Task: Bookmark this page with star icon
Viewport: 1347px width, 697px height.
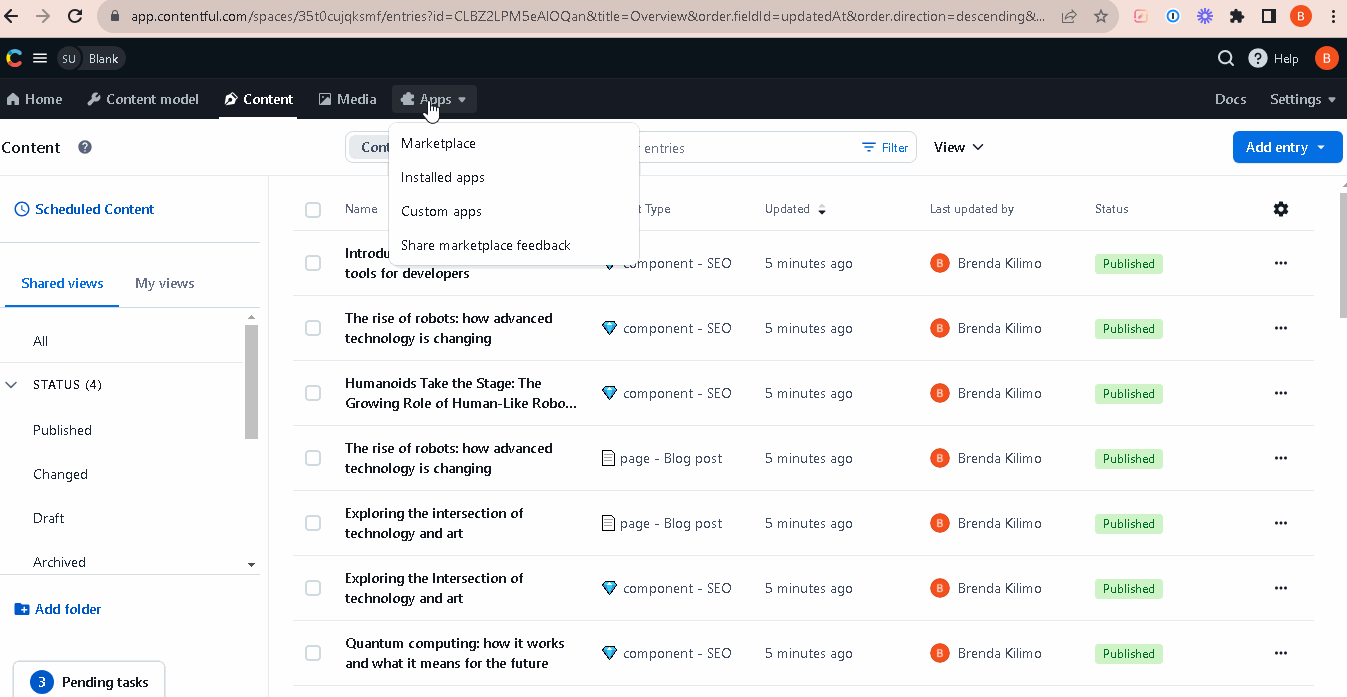Action: [x=1101, y=16]
